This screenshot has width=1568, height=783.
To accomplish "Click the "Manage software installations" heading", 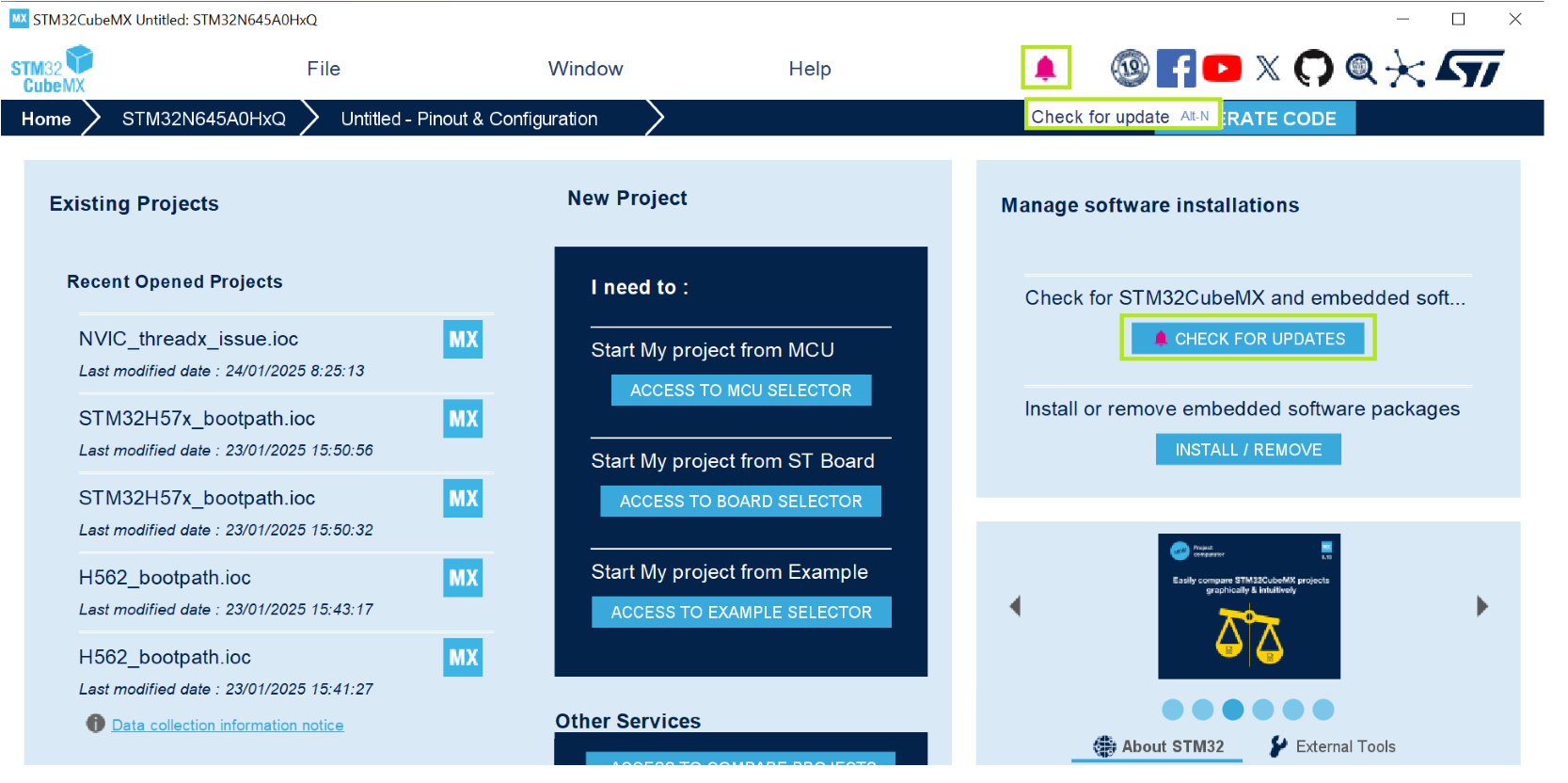I will tap(1150, 205).
